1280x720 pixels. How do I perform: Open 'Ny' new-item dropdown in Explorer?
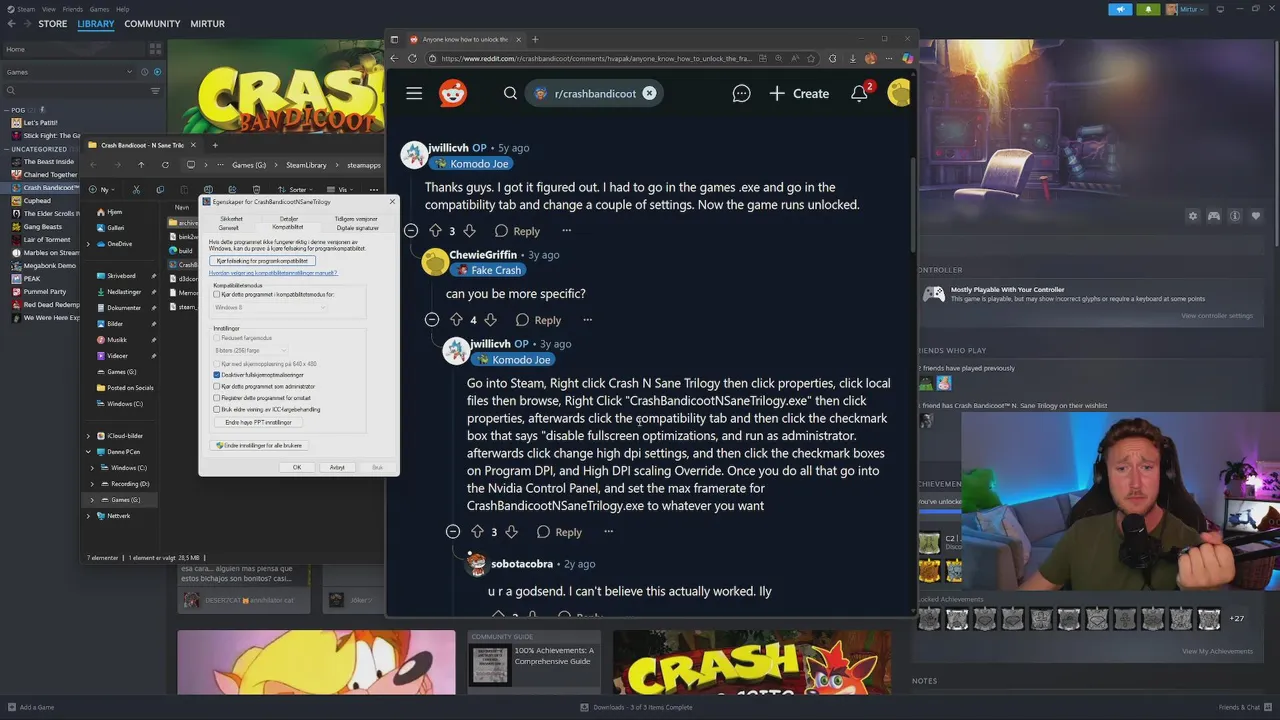(x=102, y=189)
